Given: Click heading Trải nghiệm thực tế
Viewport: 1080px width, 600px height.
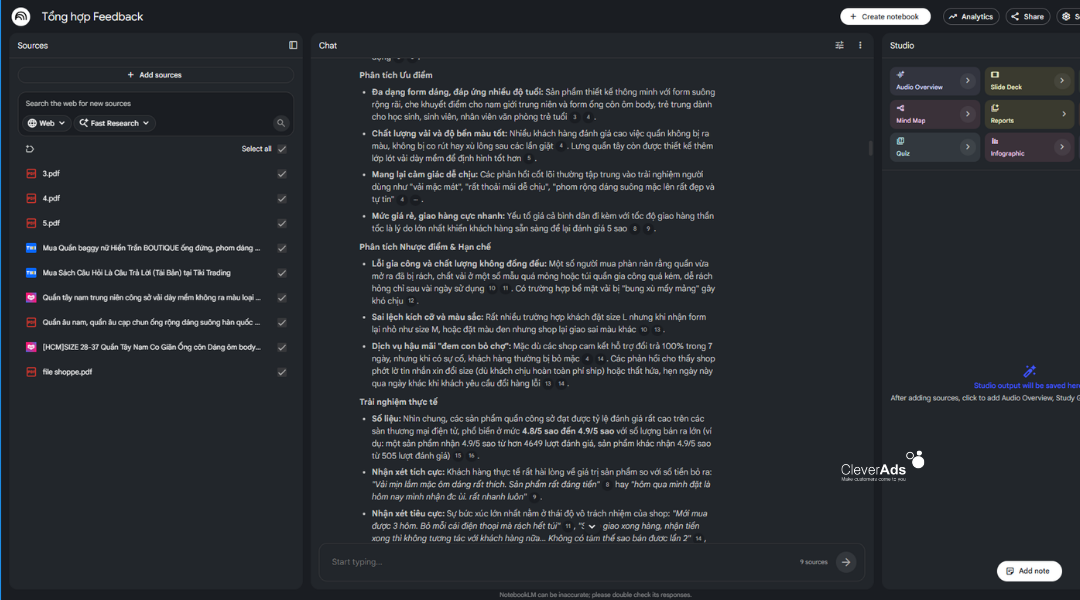Looking at the screenshot, I should point(398,402).
